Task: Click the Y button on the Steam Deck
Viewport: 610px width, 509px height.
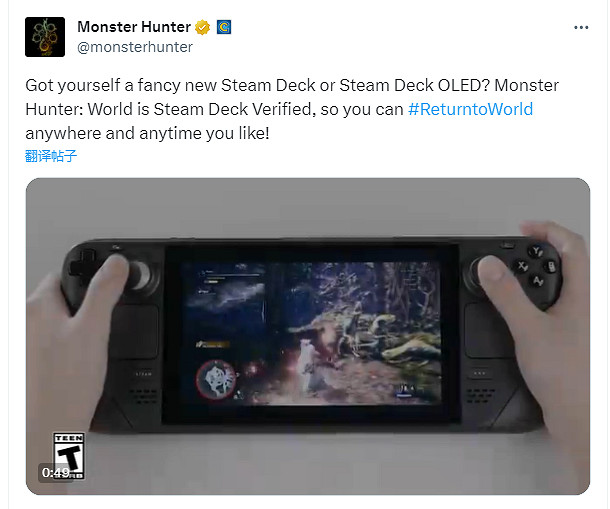Action: pos(537,251)
